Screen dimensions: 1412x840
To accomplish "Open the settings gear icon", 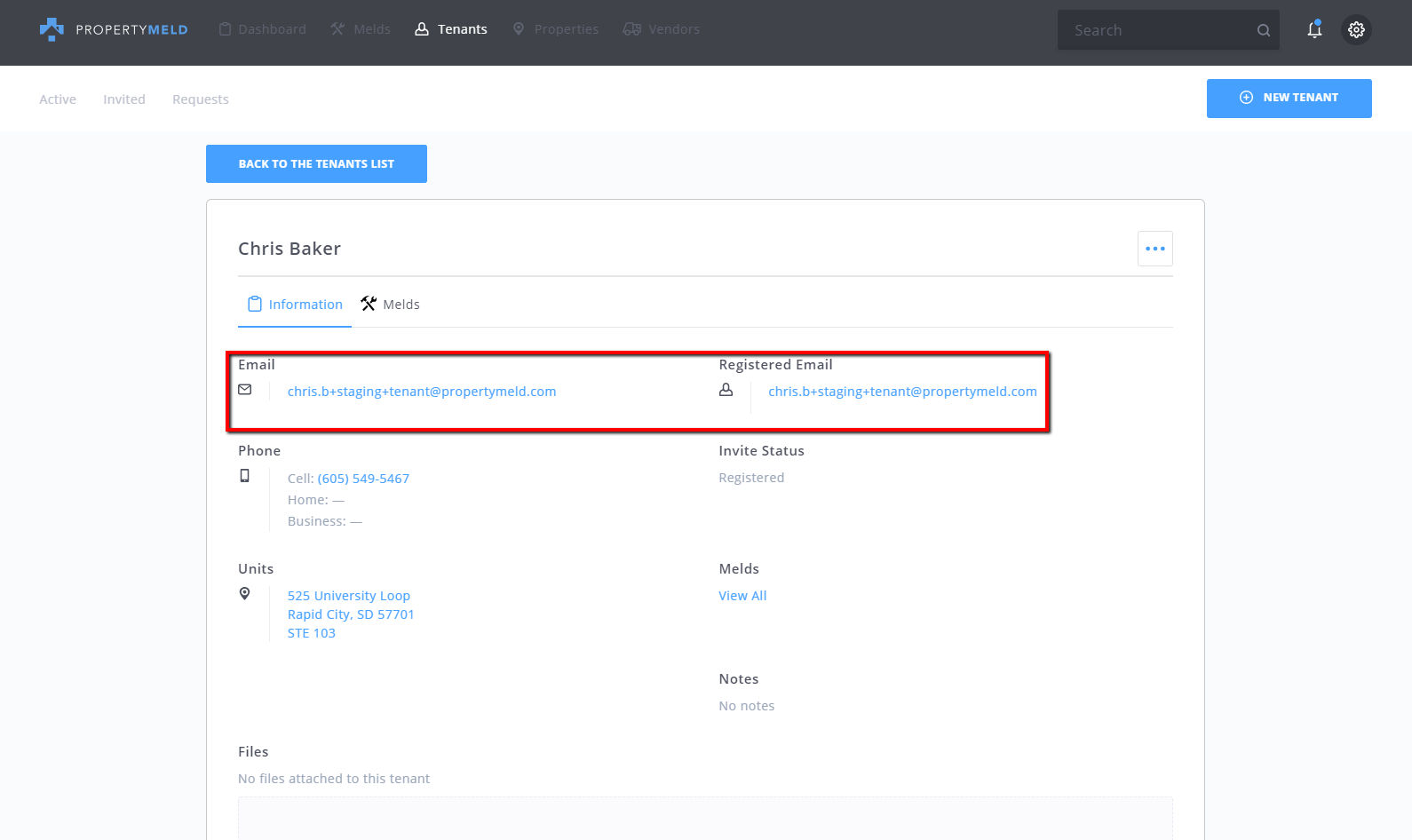I will click(1356, 29).
